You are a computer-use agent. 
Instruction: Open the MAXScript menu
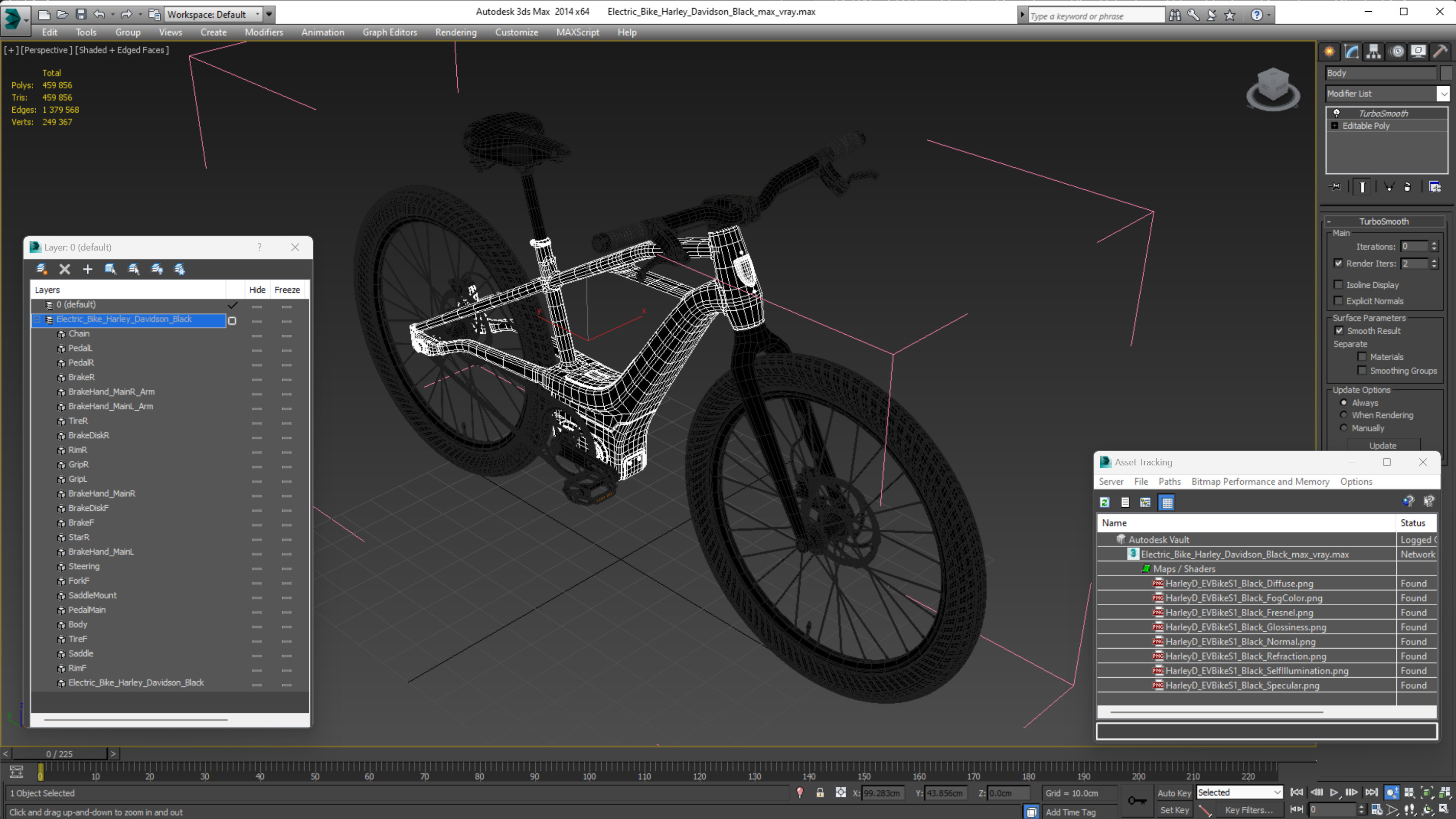(x=578, y=32)
